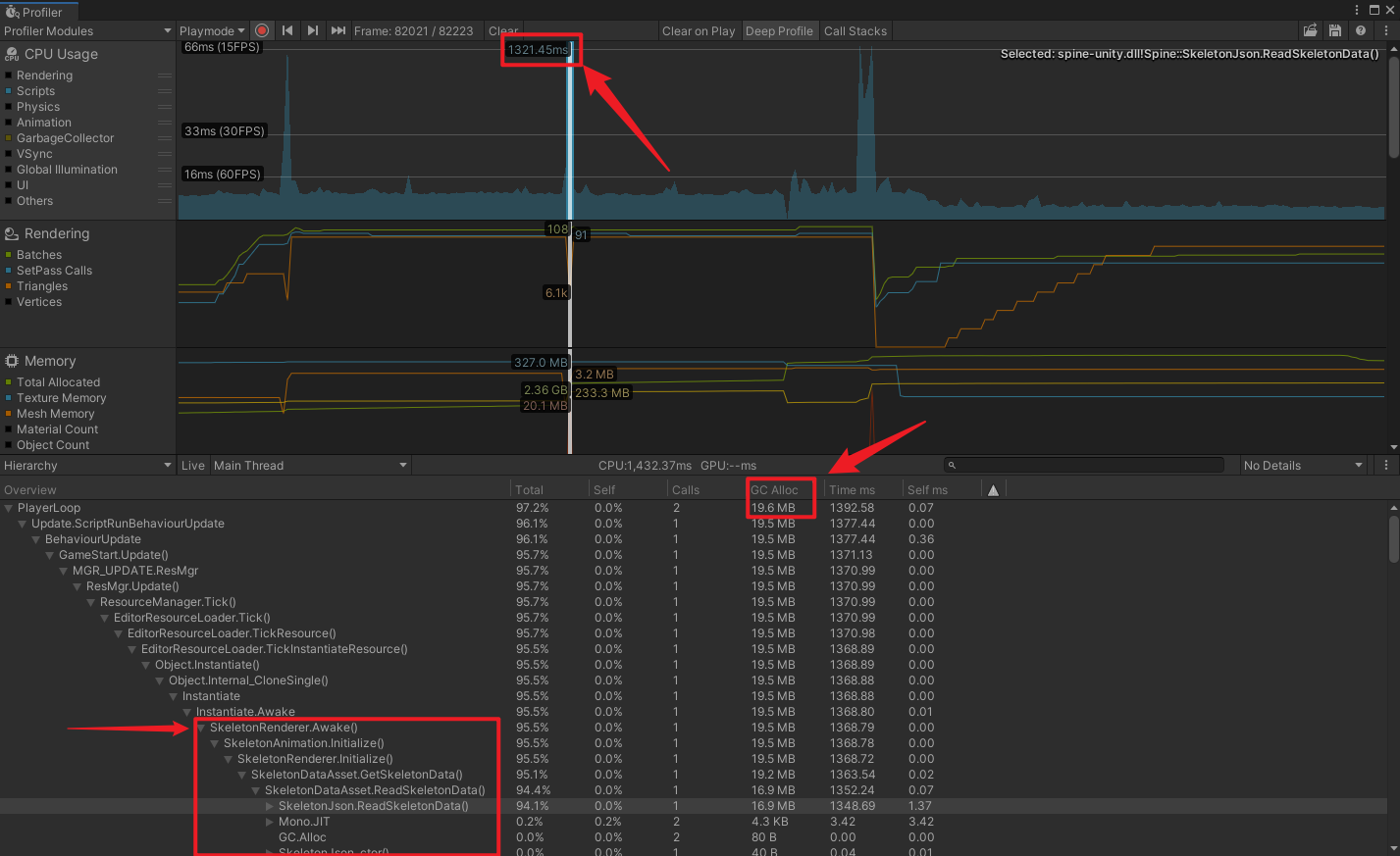This screenshot has height=856, width=1400.
Task: Click the hierarchy search field
Action: 1084,466
